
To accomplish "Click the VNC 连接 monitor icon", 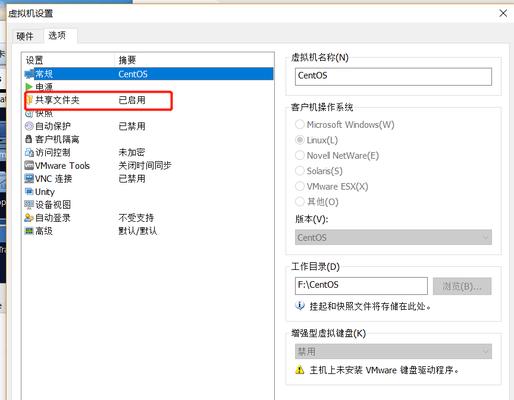I will (29, 178).
